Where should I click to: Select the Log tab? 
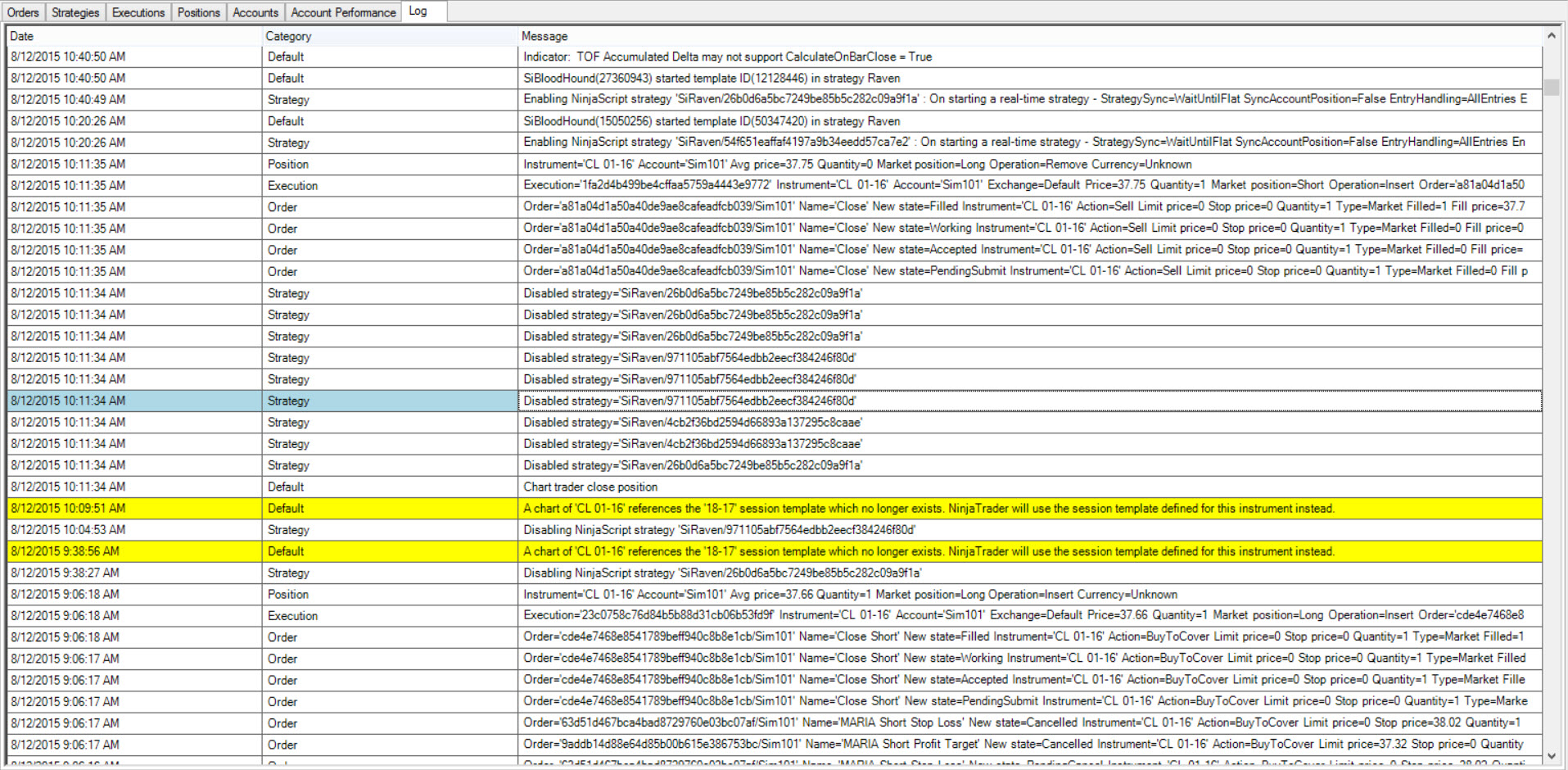pos(423,11)
